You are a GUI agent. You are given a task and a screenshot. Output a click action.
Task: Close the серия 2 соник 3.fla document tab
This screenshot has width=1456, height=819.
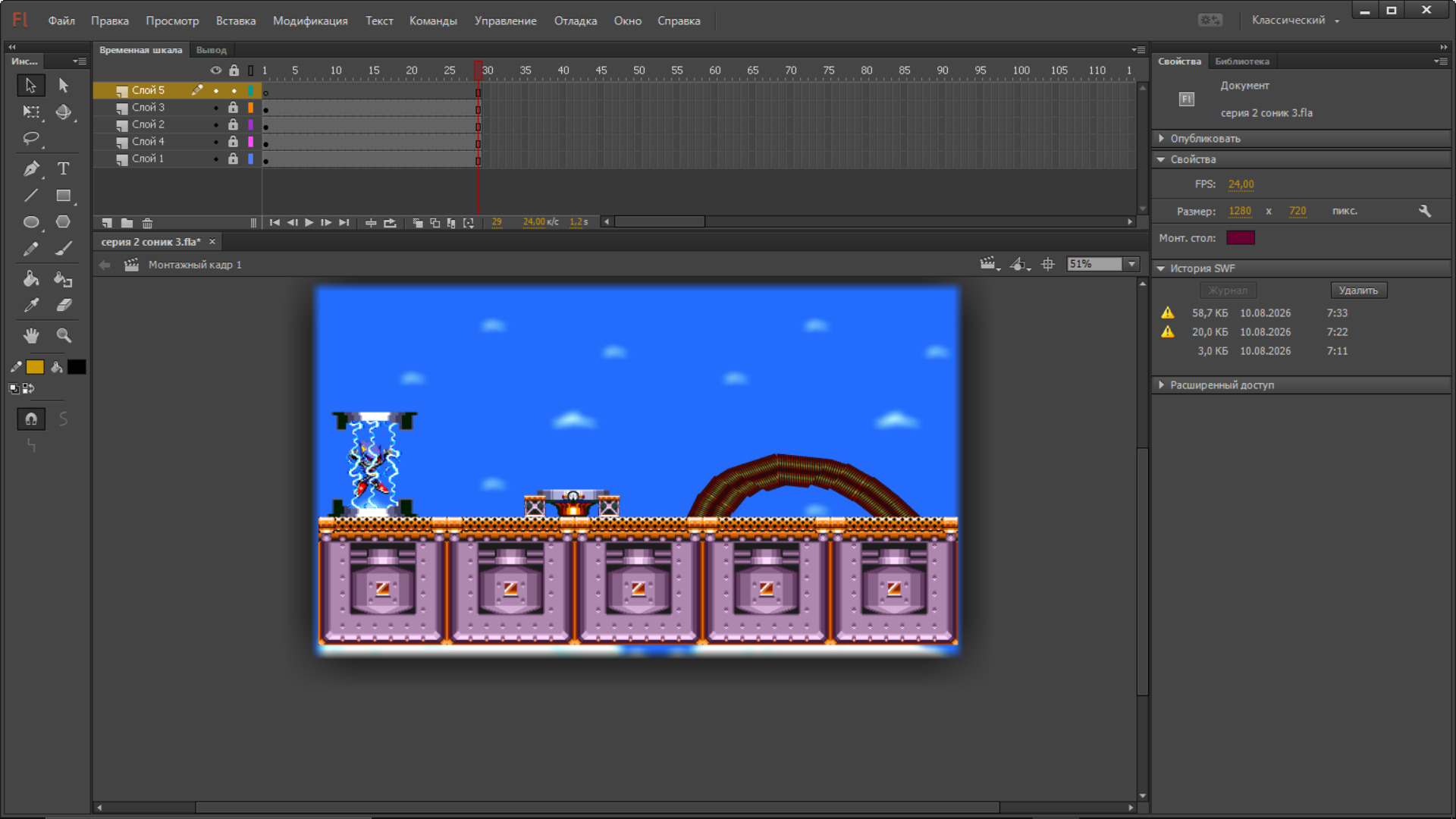[212, 242]
